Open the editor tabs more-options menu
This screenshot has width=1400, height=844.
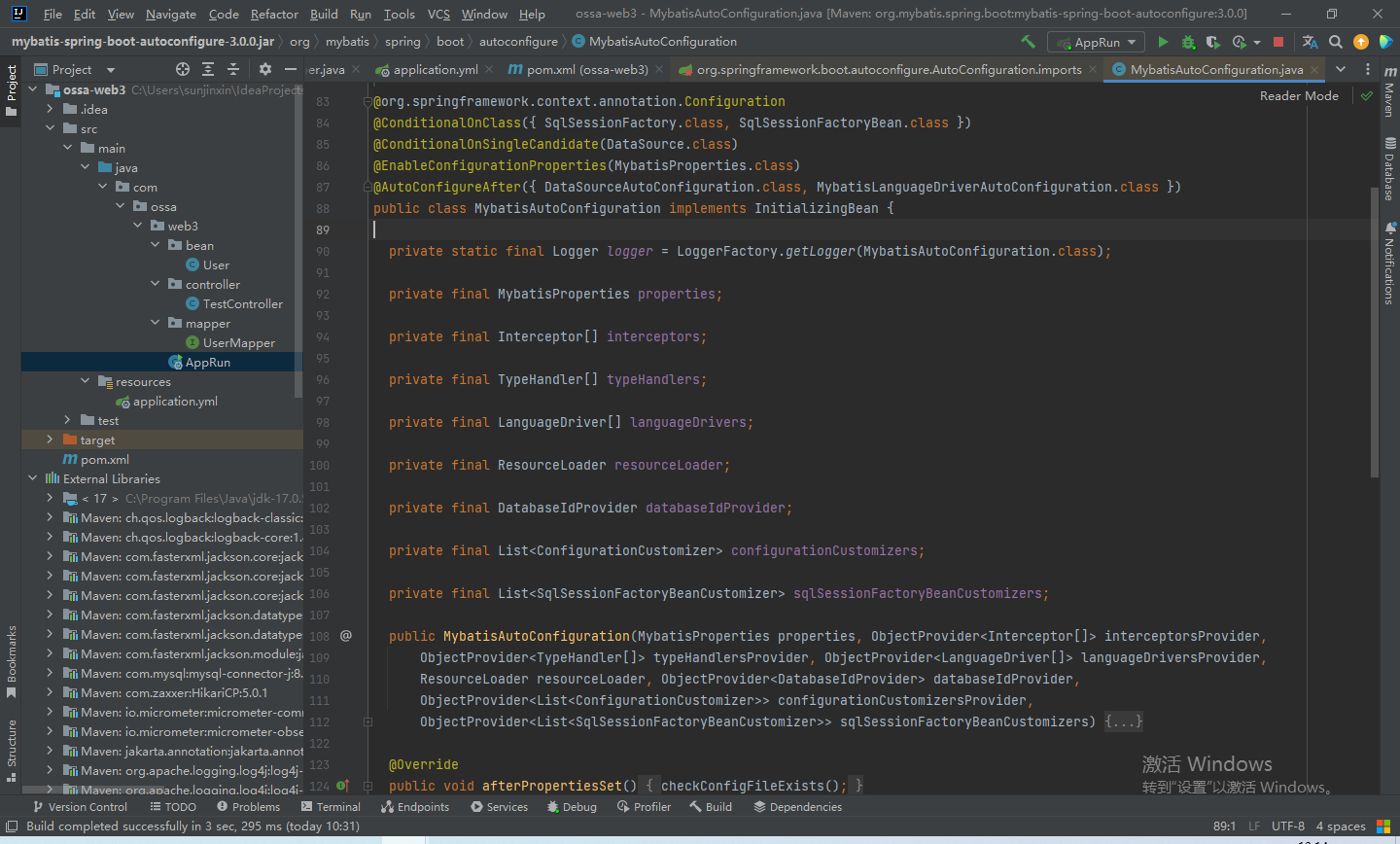click(1368, 69)
